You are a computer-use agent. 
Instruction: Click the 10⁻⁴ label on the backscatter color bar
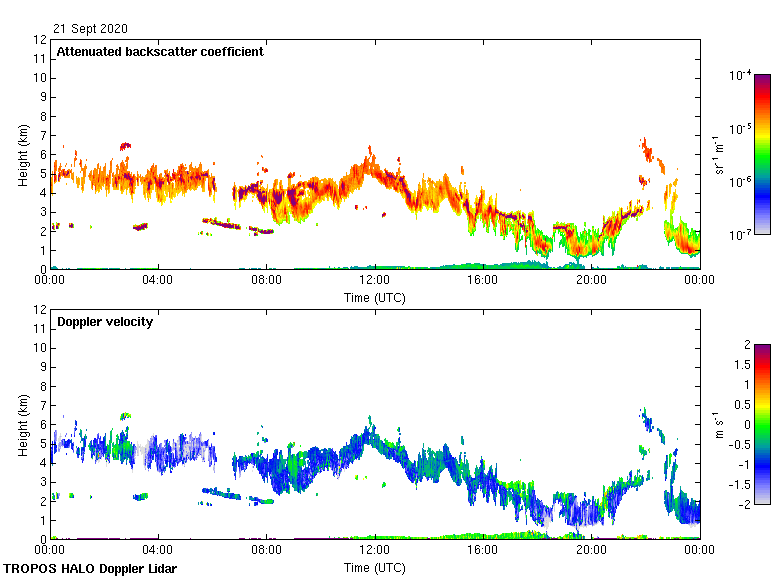pyautogui.click(x=740, y=76)
